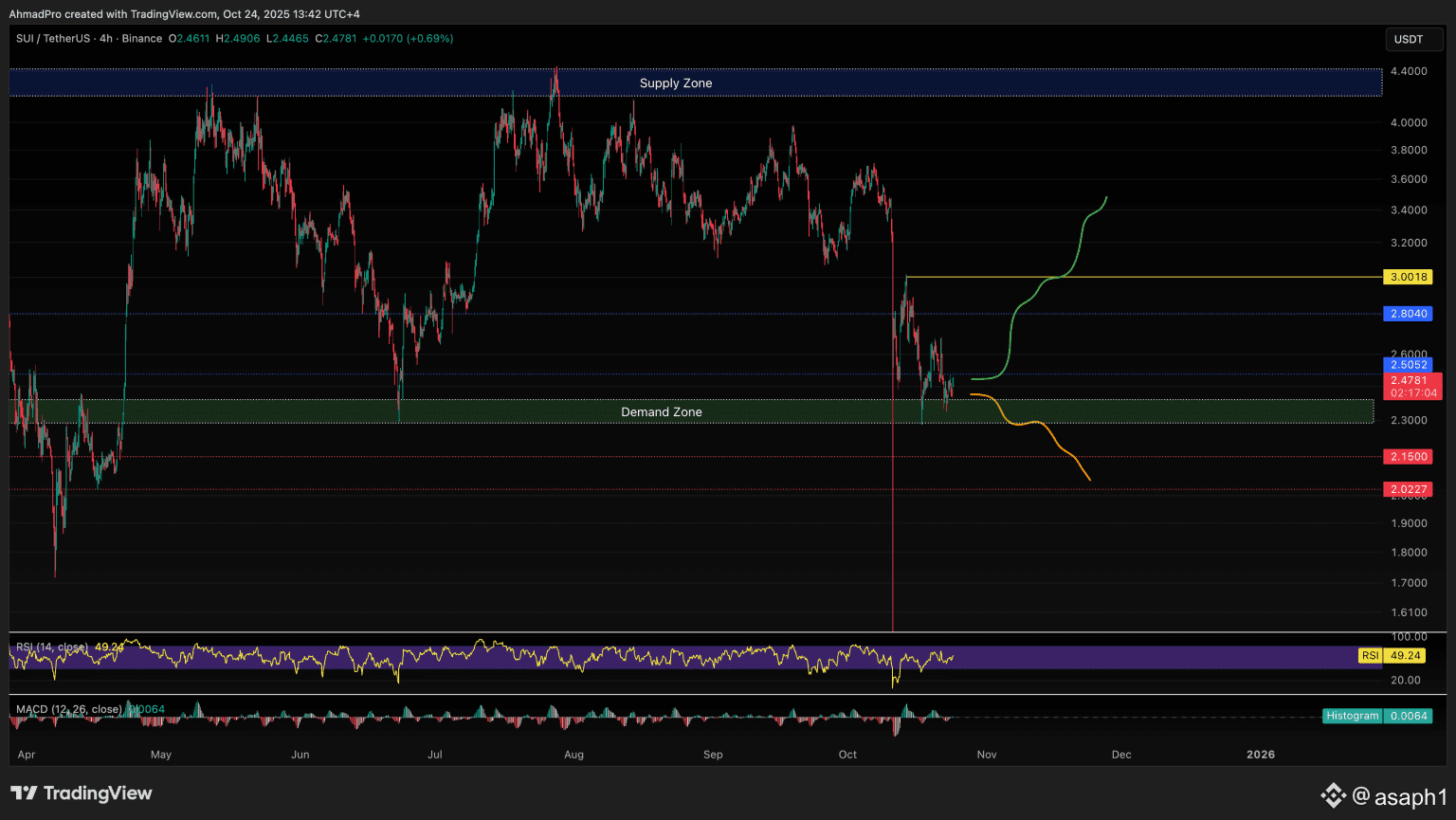Click the Oct marker on time axis

point(847,755)
